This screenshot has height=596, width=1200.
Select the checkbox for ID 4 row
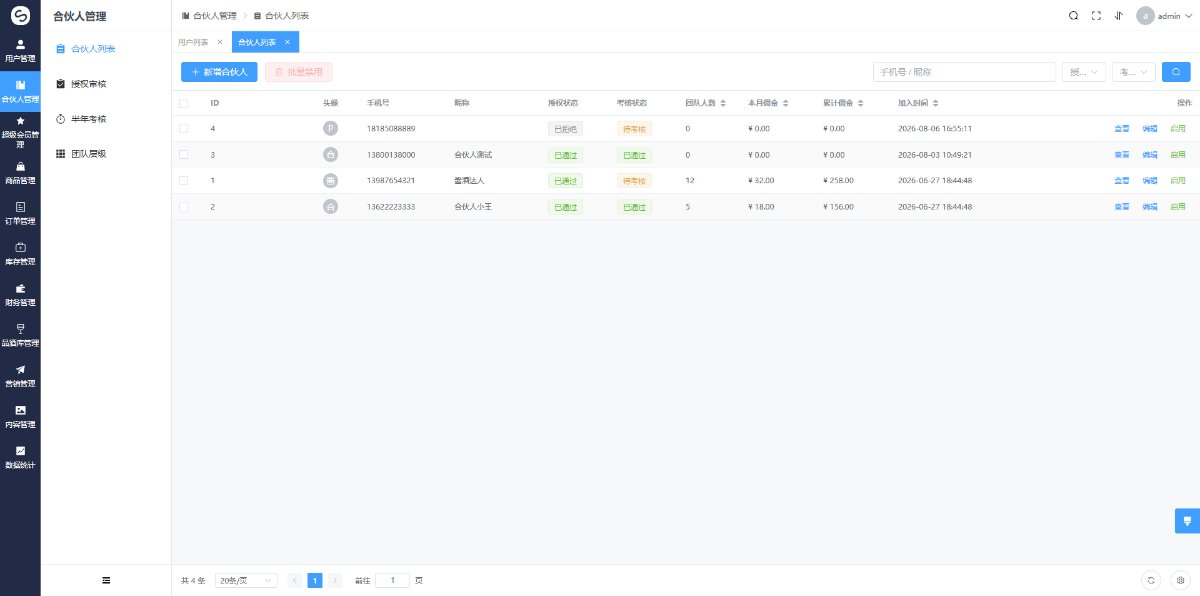click(183, 128)
